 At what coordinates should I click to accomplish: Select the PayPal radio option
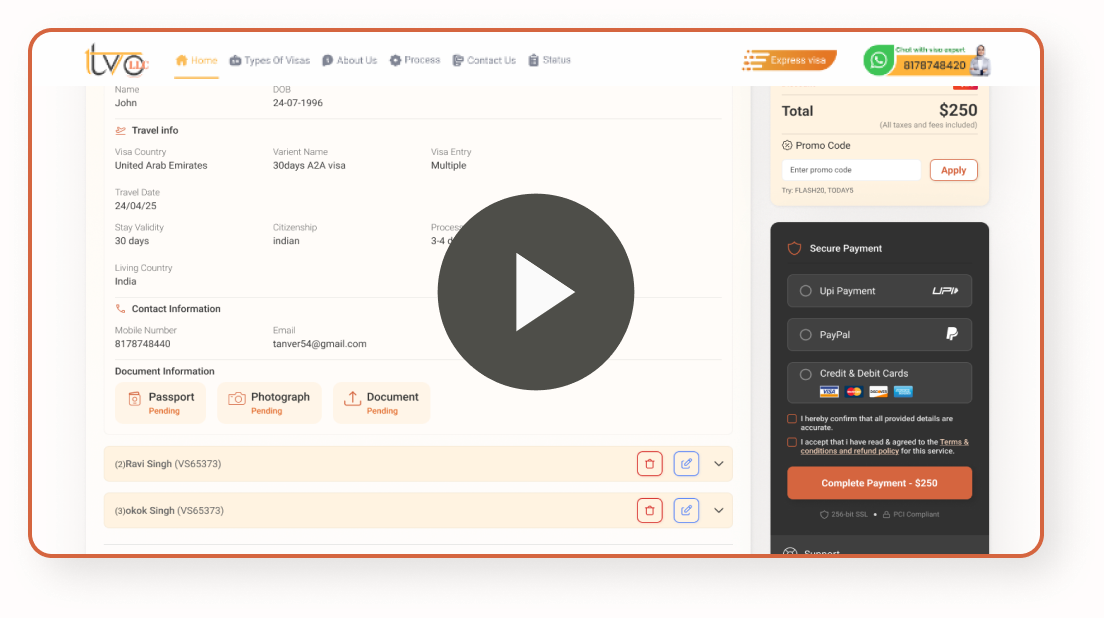(805, 335)
